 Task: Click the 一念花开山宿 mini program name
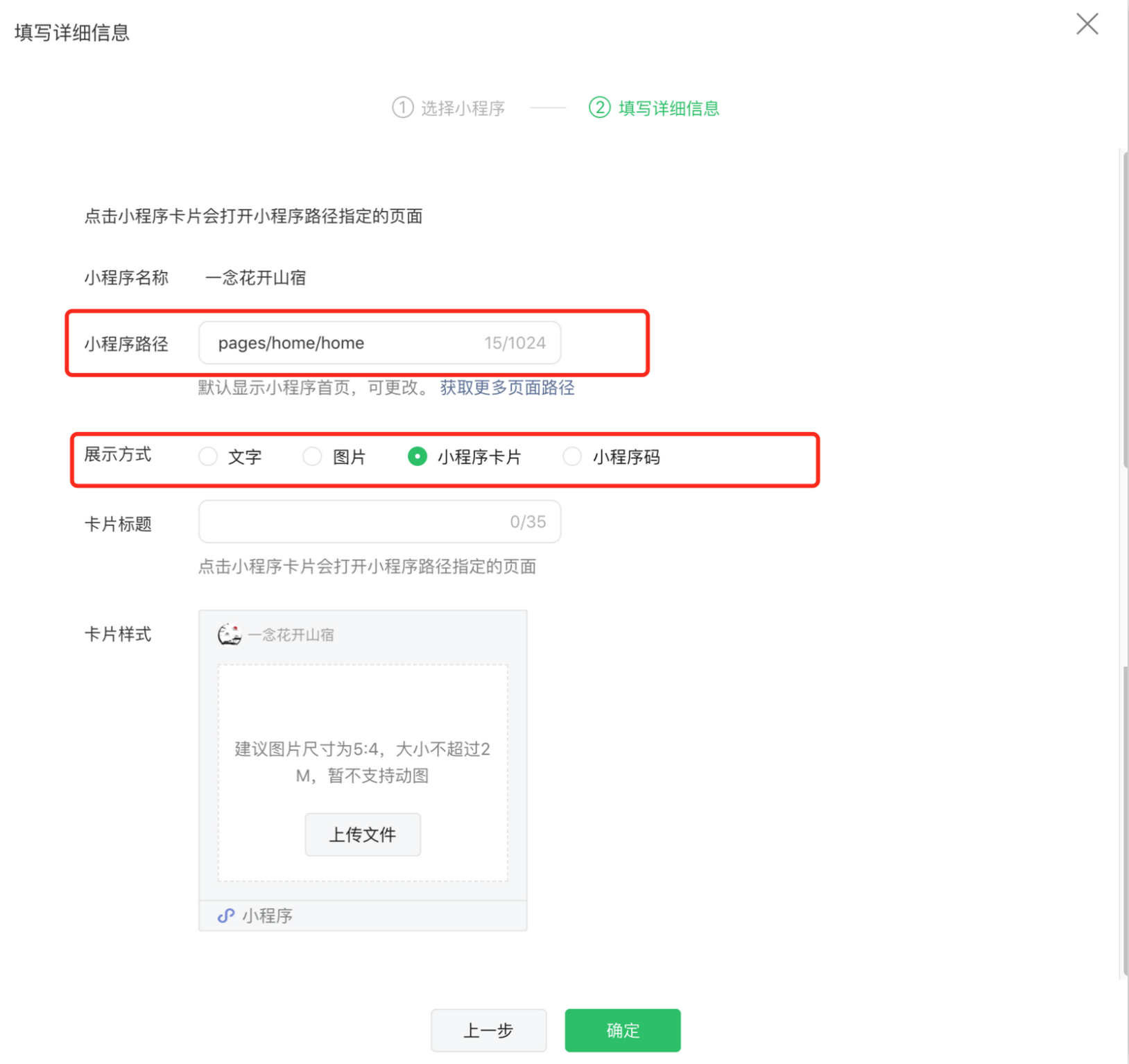pyautogui.click(x=256, y=278)
